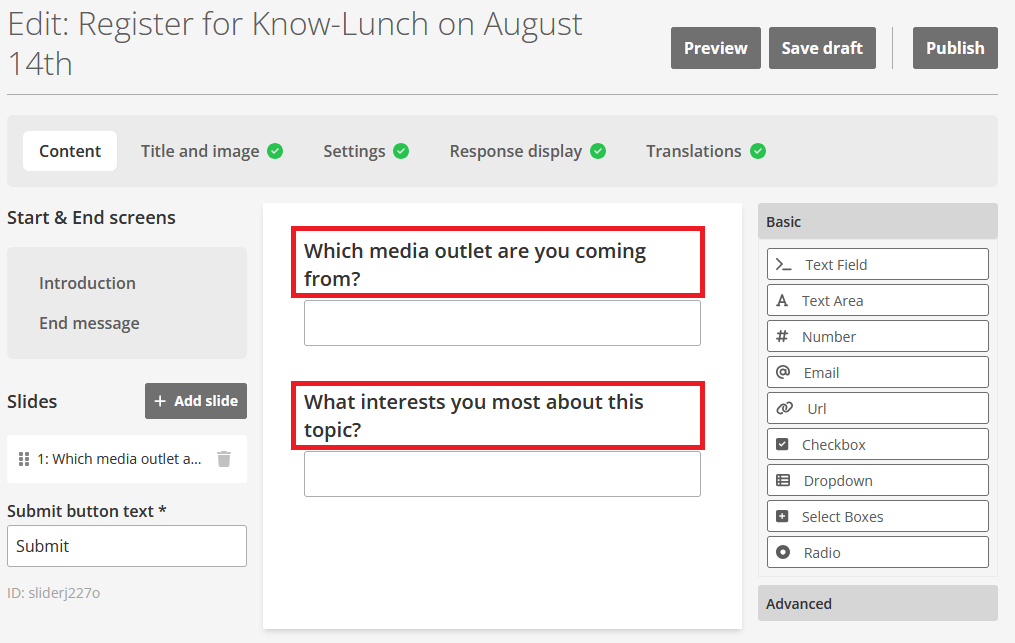Select the Text Area component icon

(783, 301)
